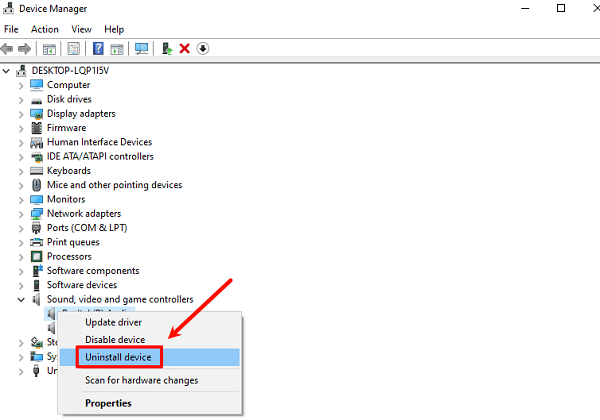Screen dimensions: 600x420
Task: Click the red X Uninstall device icon
Action: coord(184,49)
